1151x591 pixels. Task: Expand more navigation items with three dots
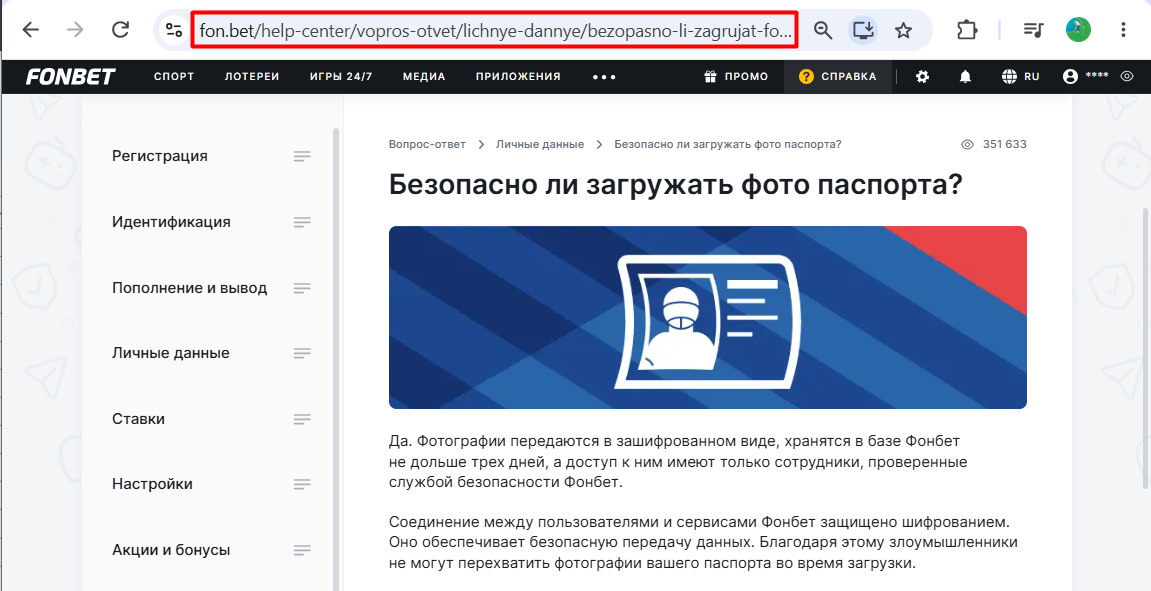click(604, 77)
